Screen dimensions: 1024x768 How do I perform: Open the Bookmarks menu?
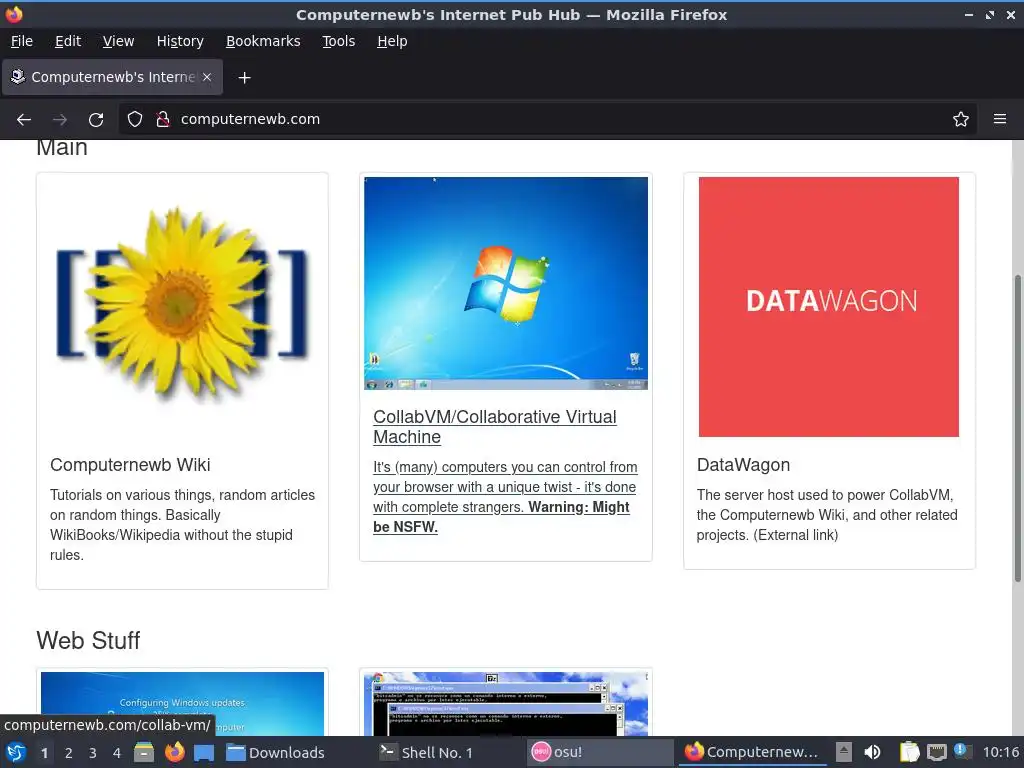263,41
